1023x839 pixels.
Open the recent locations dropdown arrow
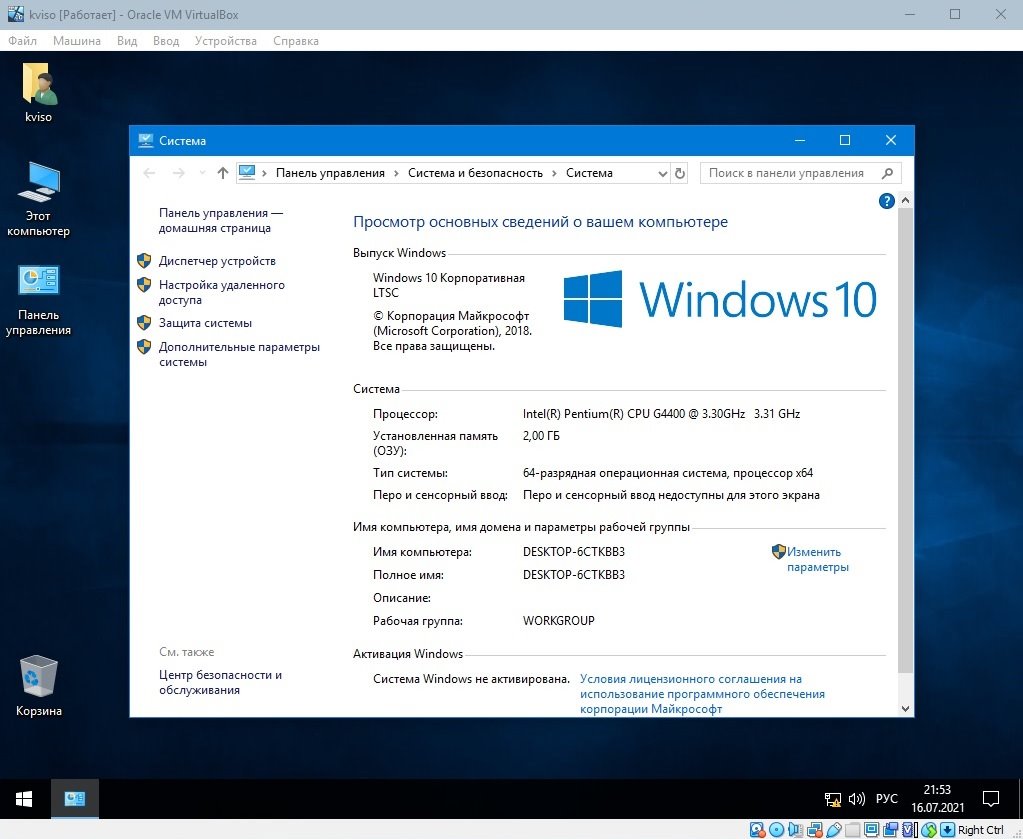point(202,173)
